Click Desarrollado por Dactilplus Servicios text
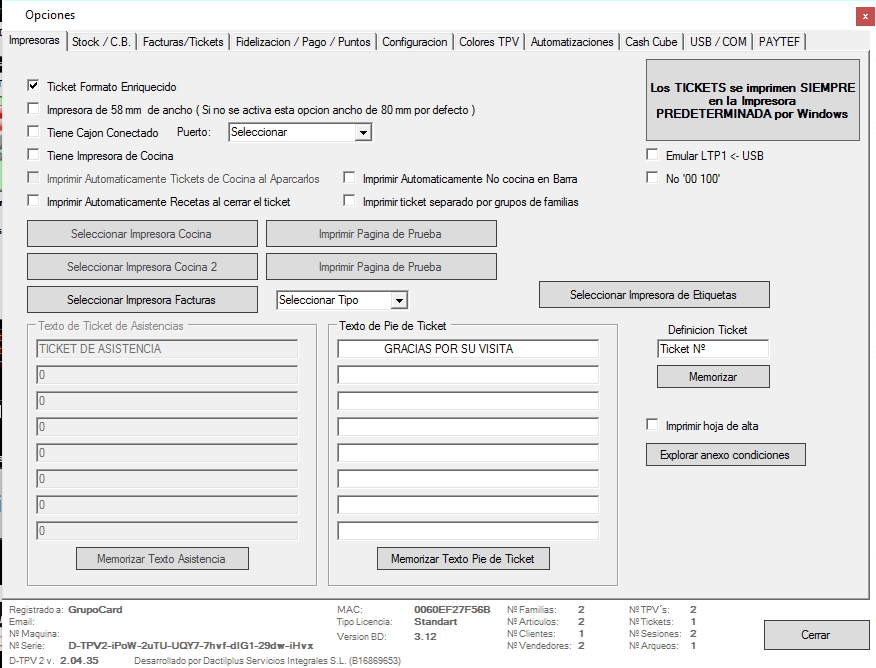Image resolution: width=876 pixels, height=668 pixels. tap(267, 661)
